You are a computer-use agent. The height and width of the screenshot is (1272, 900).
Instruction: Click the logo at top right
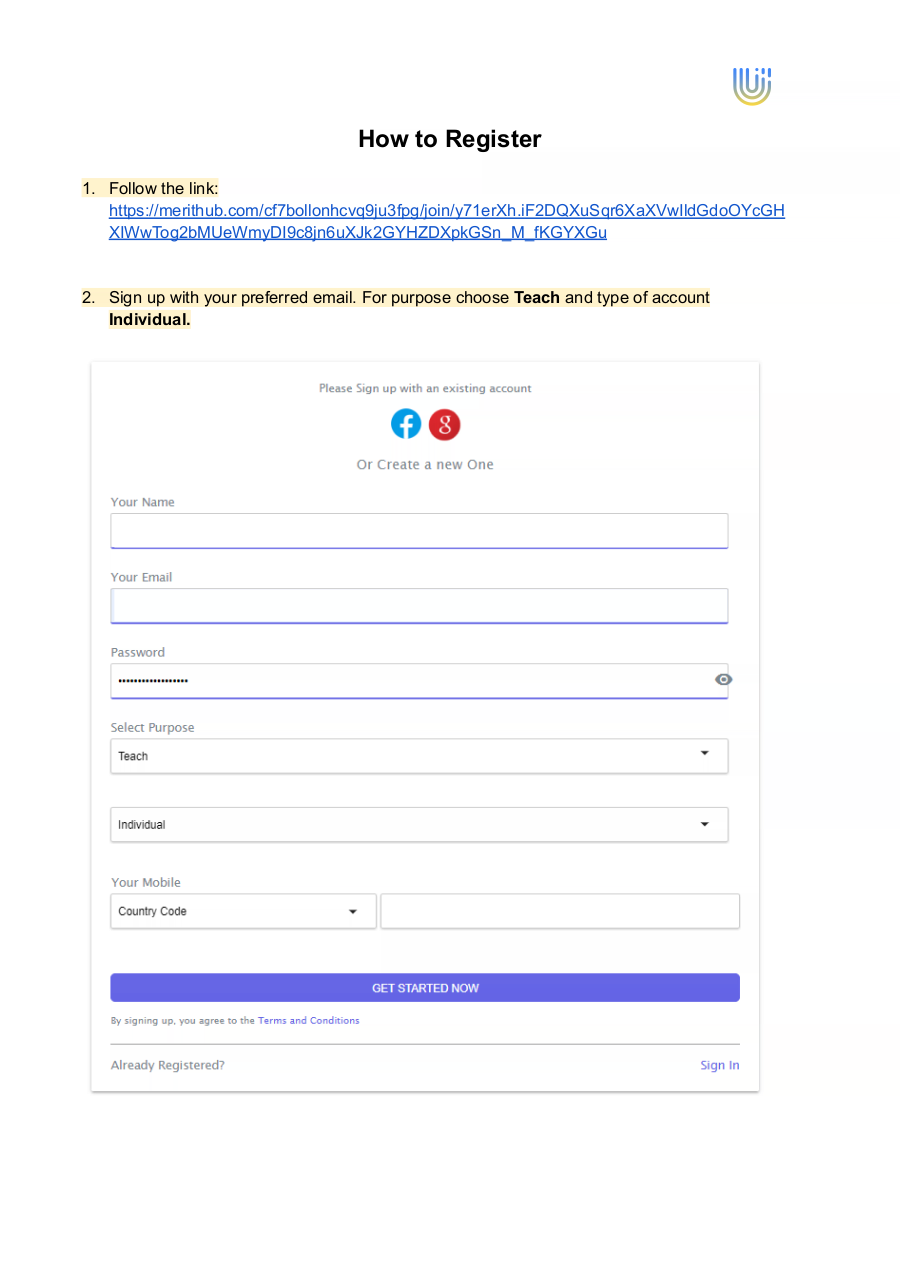[752, 86]
